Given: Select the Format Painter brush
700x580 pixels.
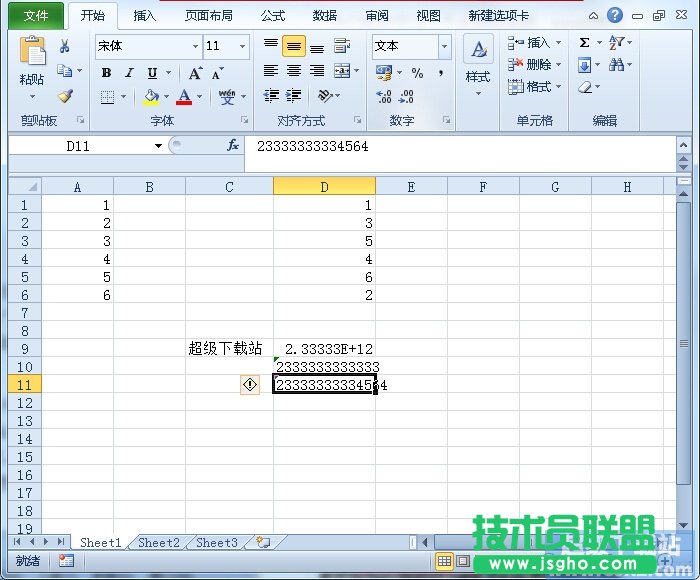Looking at the screenshot, I should point(65,97).
